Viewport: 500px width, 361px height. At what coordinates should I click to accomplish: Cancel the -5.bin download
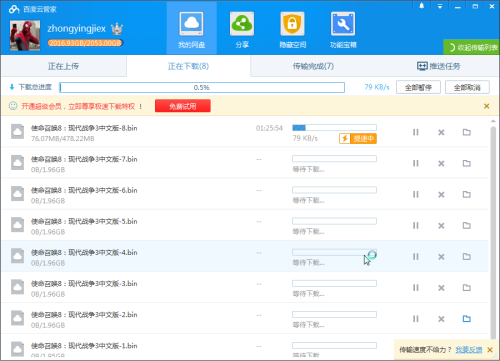pyautogui.click(x=441, y=226)
